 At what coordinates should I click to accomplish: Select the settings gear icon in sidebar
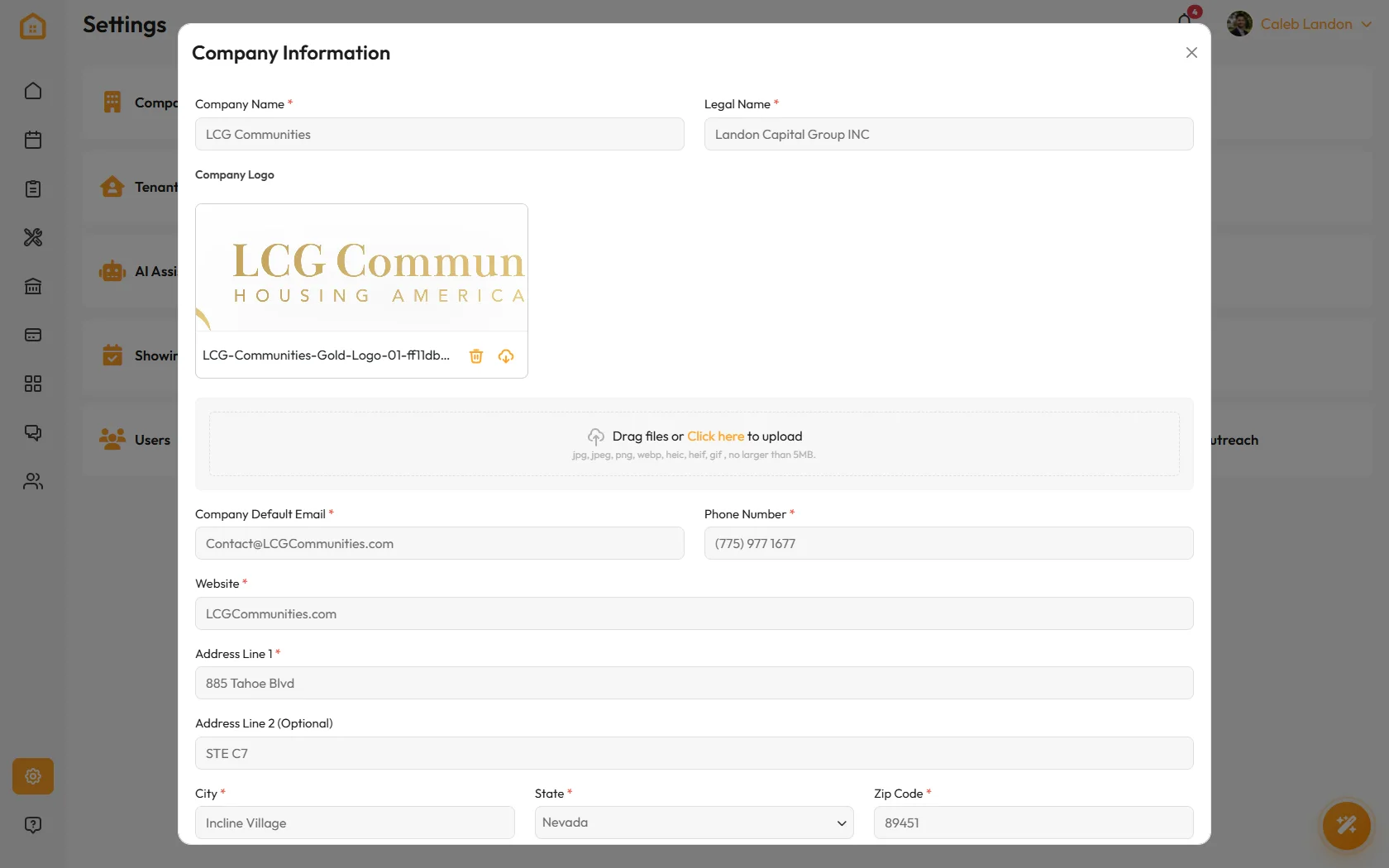coord(33,776)
